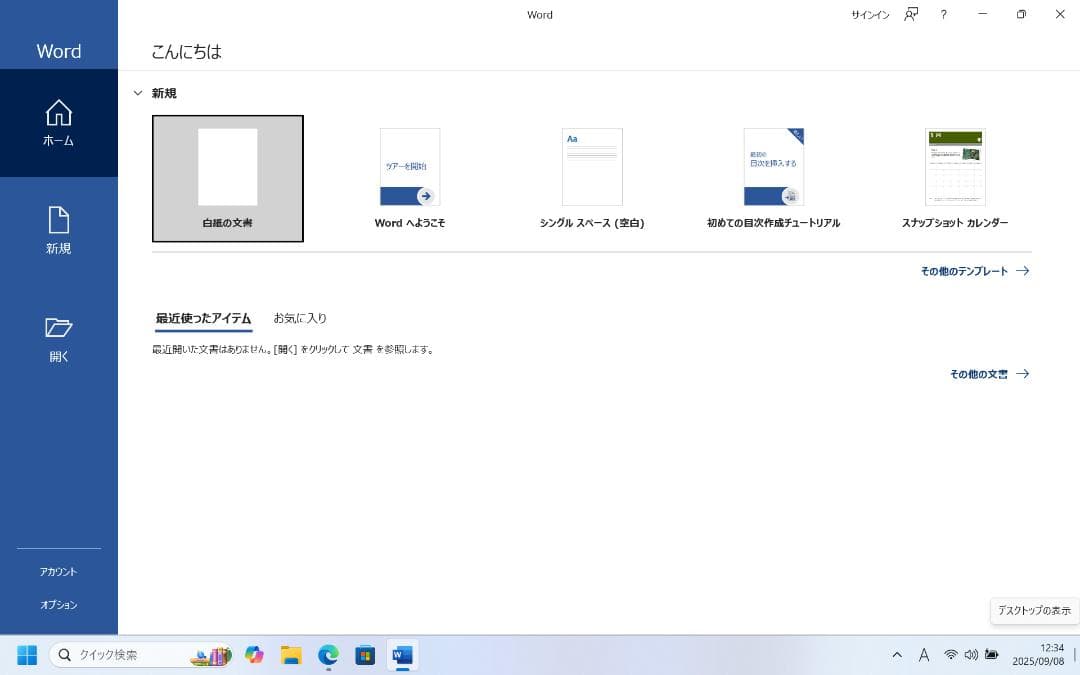Image resolution: width=1080 pixels, height=675 pixels.
Task: Select the 最近使ったアイテム tab
Action: coord(203,318)
